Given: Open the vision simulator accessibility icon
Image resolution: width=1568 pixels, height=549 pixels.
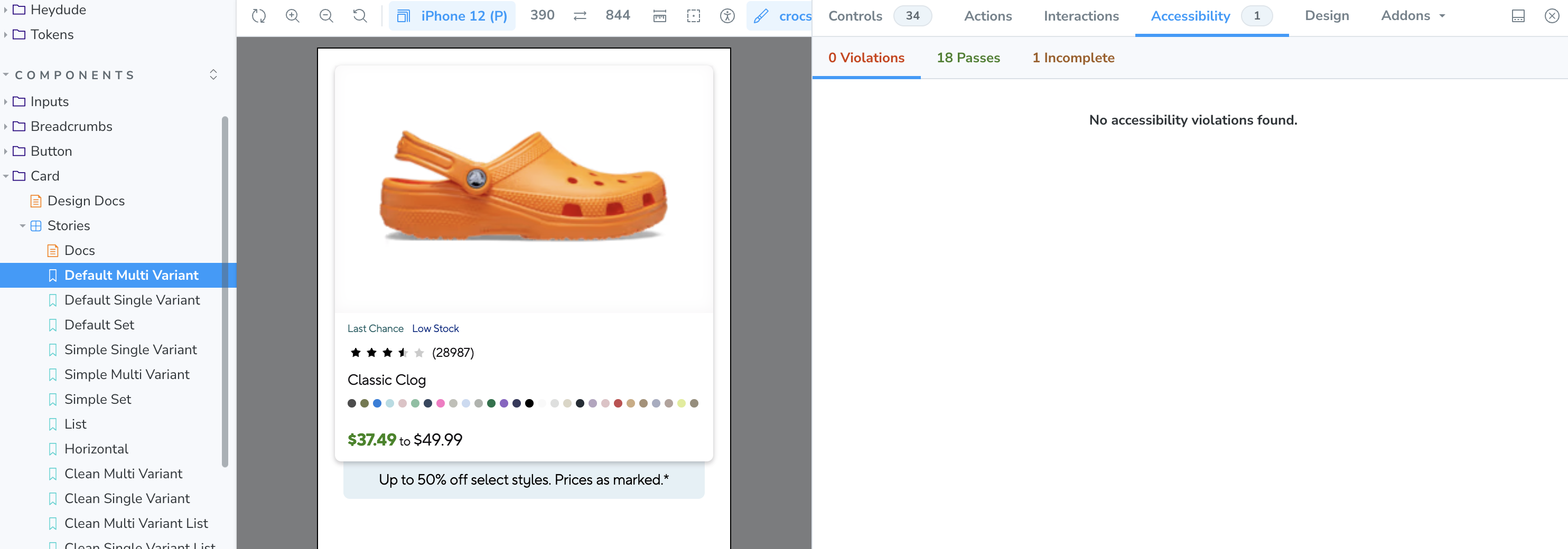Looking at the screenshot, I should click(x=727, y=16).
